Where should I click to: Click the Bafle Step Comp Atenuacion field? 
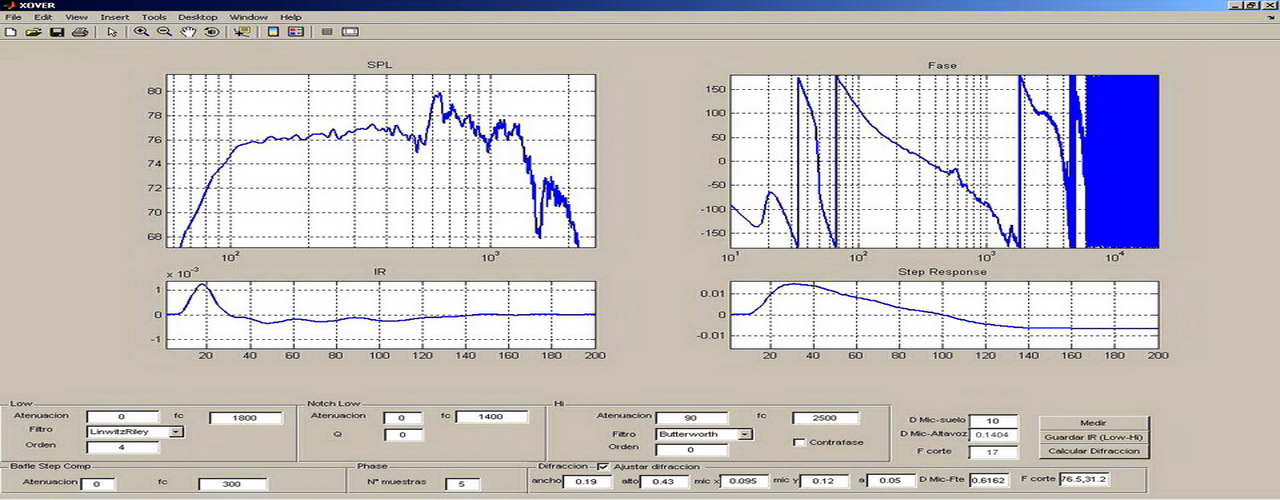point(97,484)
